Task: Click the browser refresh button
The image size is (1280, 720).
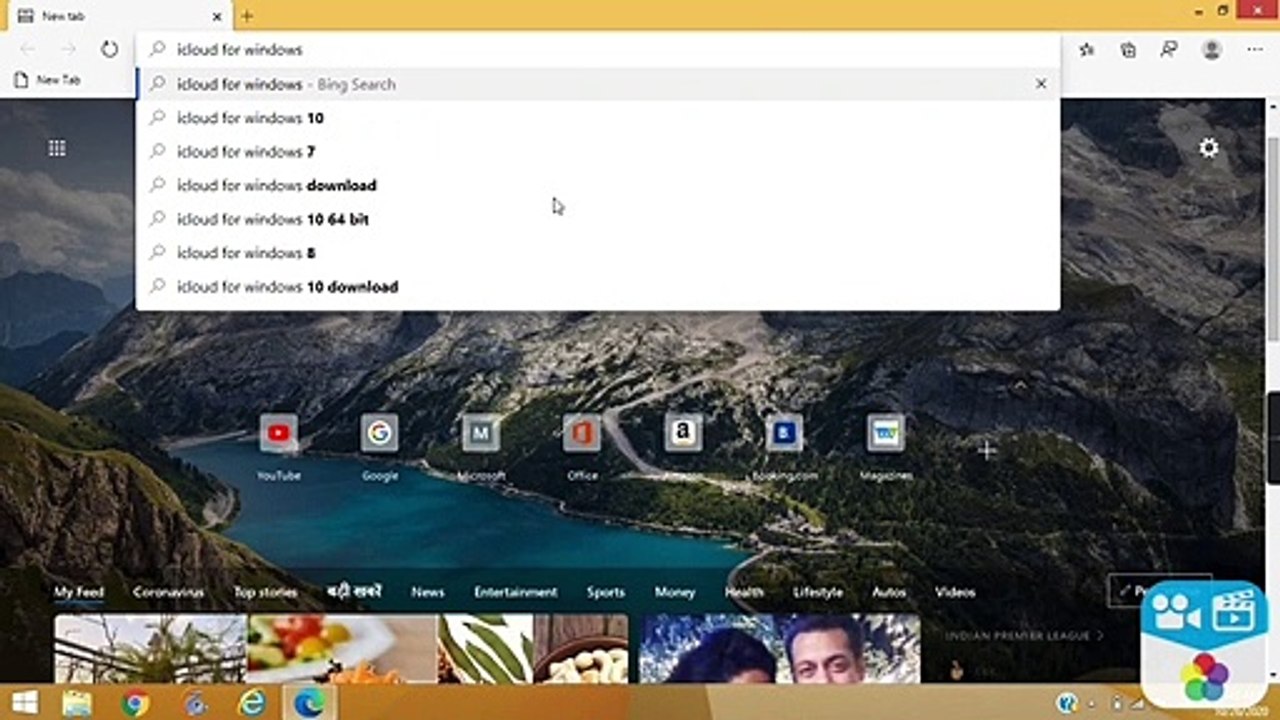Action: point(109,49)
